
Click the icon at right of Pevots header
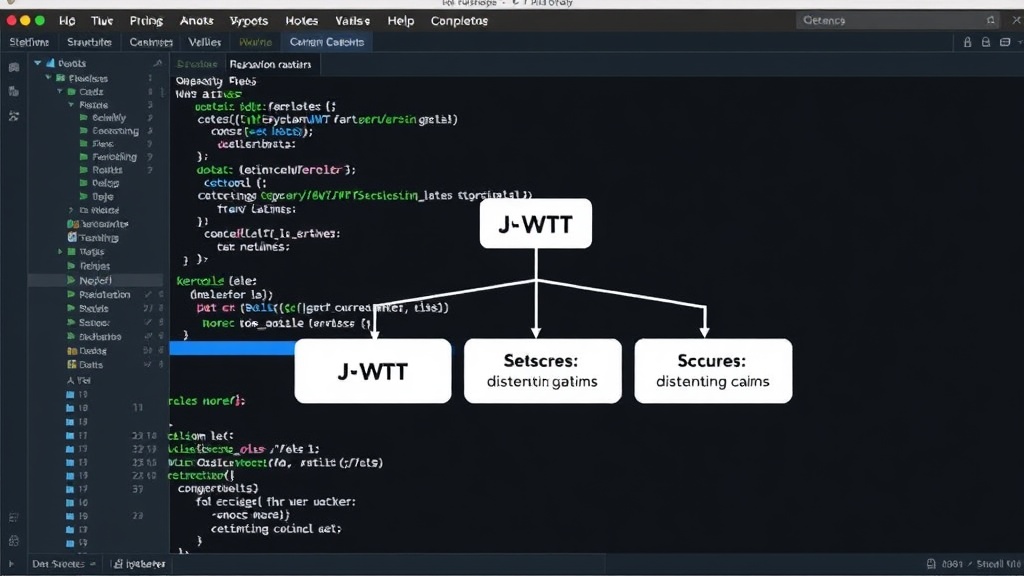coord(157,63)
